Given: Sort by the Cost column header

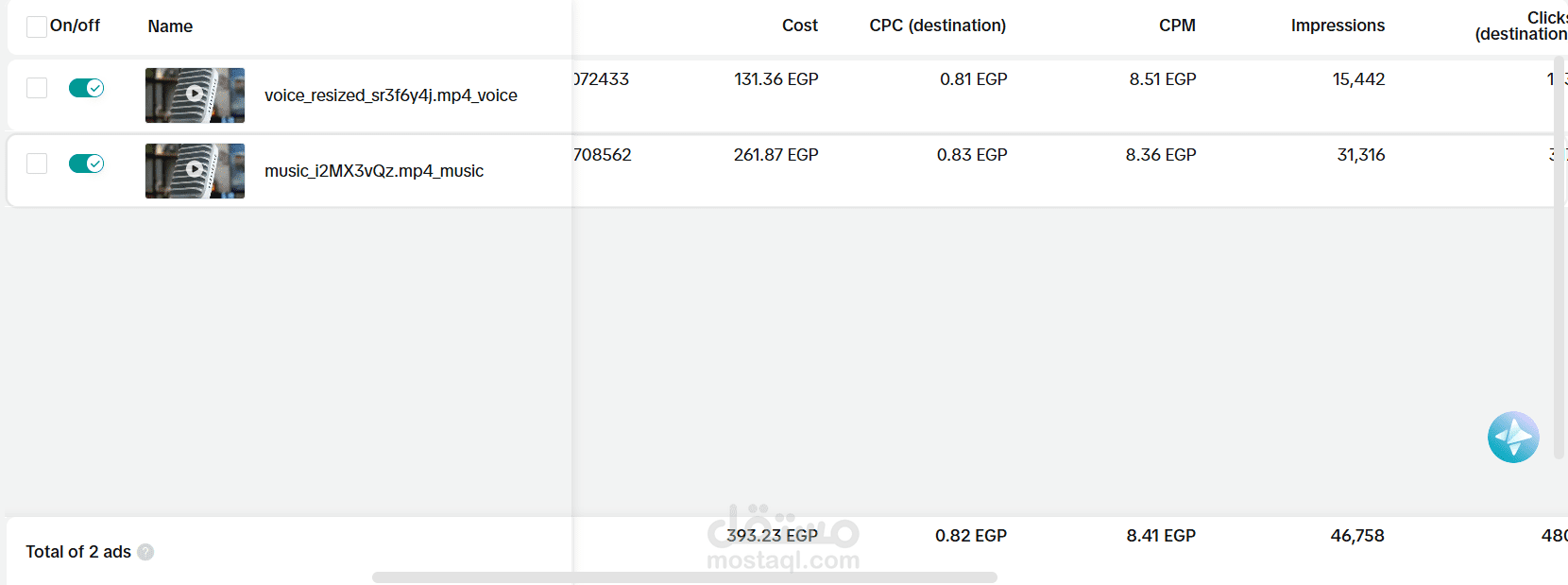Looking at the screenshot, I should 799,26.
